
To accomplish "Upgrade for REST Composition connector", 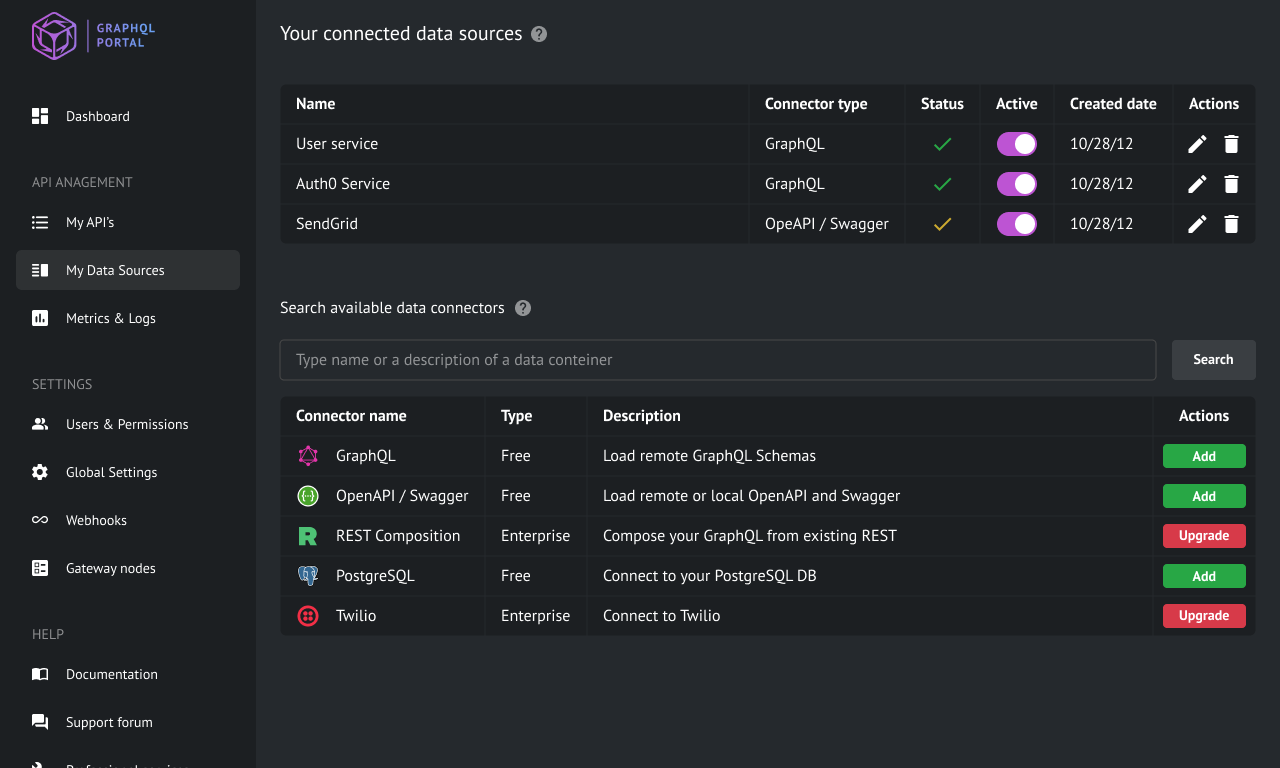I will (1204, 536).
